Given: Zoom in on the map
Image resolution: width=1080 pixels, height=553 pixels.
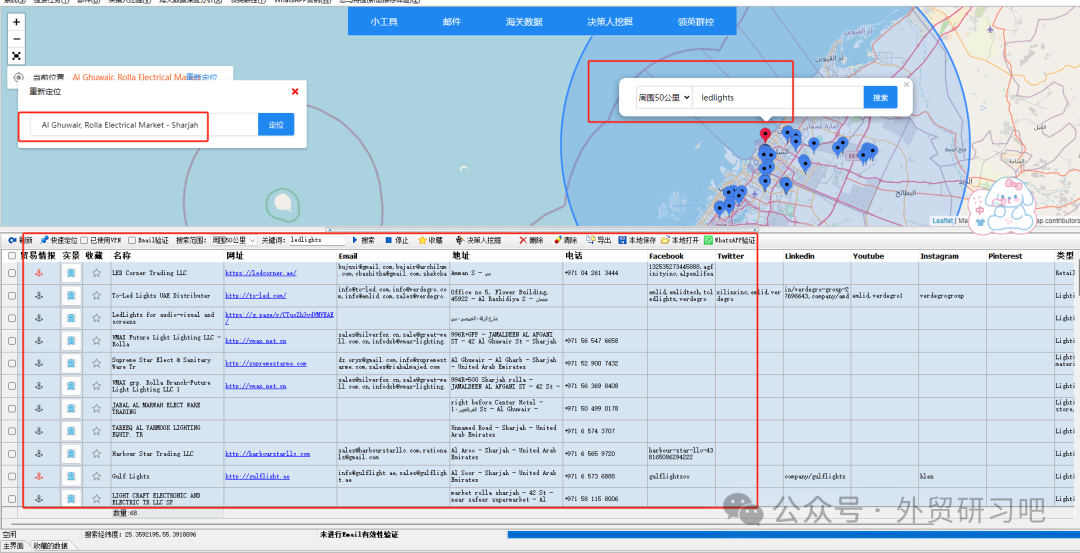Looking at the screenshot, I should point(17,22).
